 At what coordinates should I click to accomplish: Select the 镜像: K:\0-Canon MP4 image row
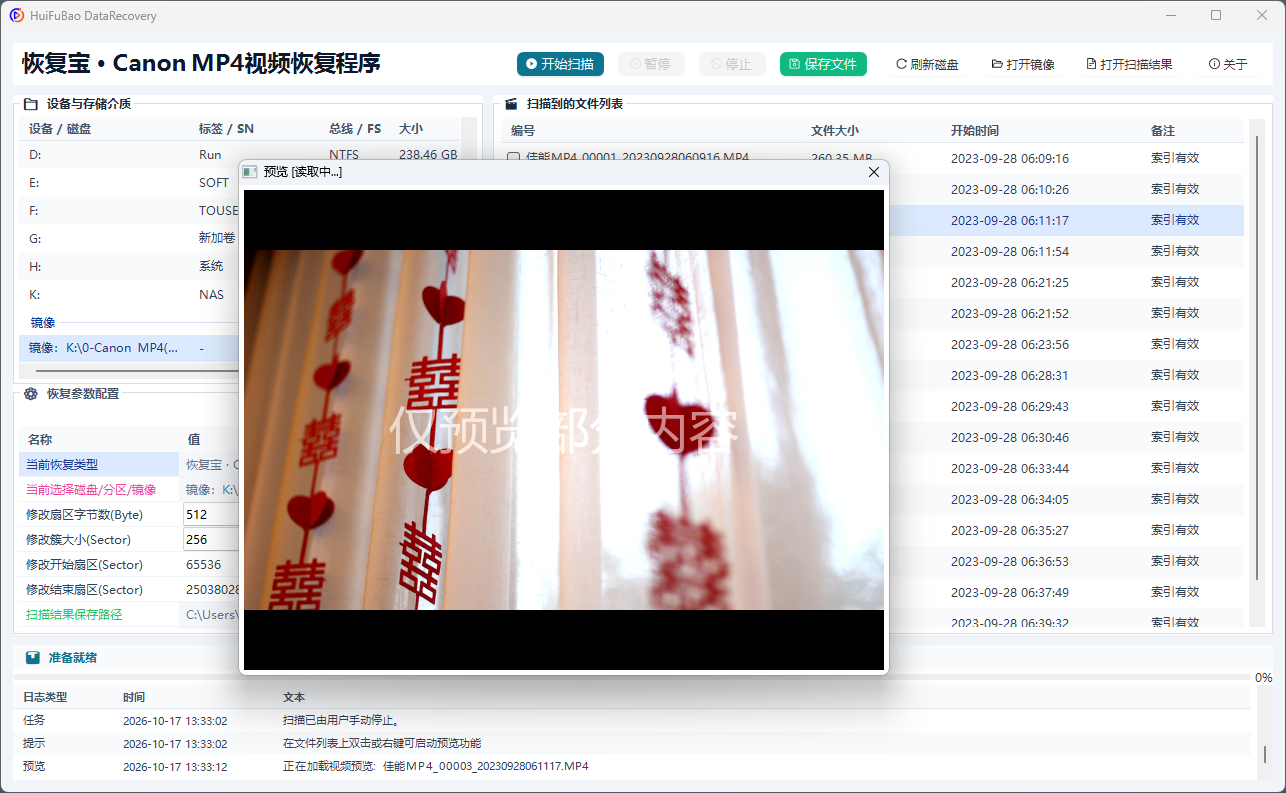[x=130, y=348]
